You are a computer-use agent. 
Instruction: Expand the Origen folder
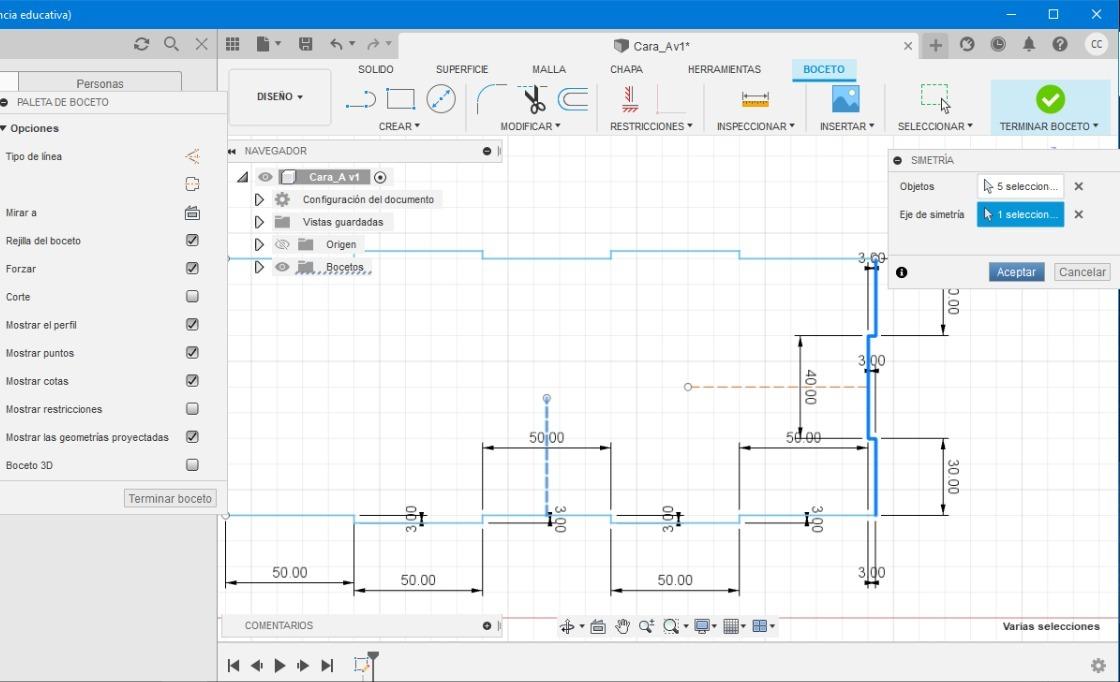coord(259,244)
